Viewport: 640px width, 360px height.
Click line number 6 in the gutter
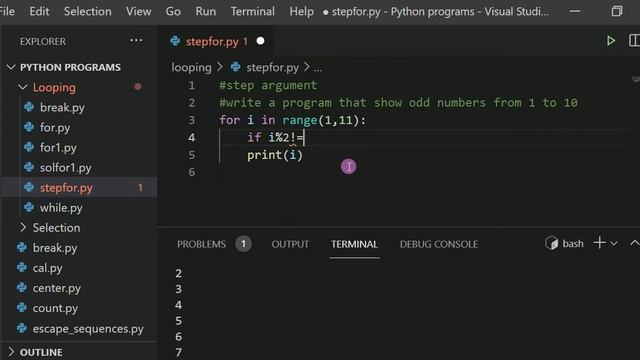[x=191, y=172]
